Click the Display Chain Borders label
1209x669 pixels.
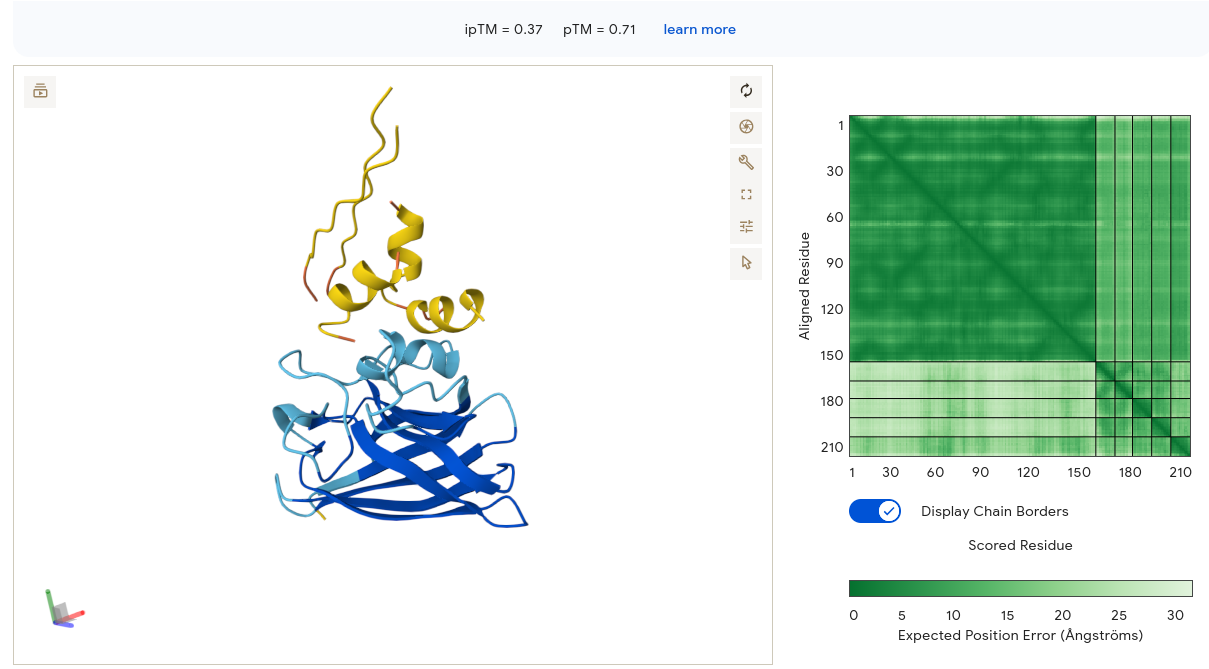point(995,511)
